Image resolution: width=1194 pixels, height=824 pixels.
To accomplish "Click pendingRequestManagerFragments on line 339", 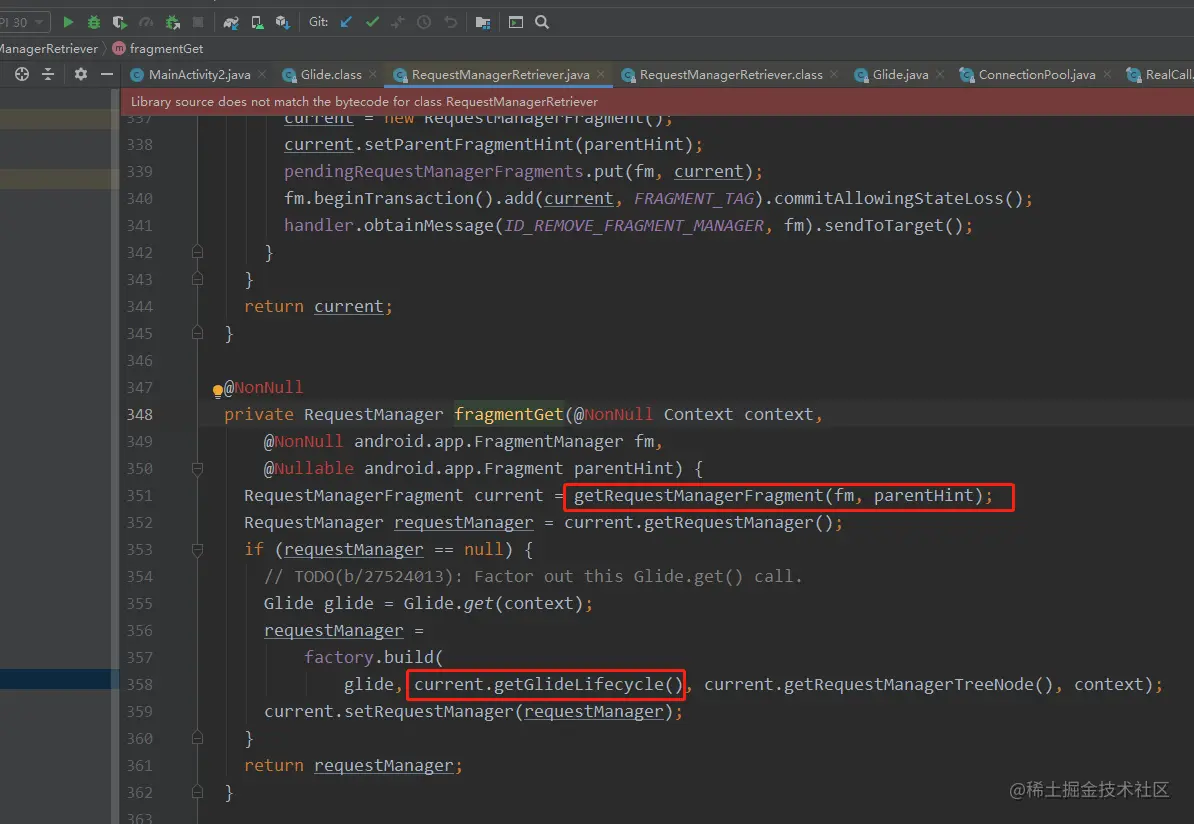I will 433,171.
